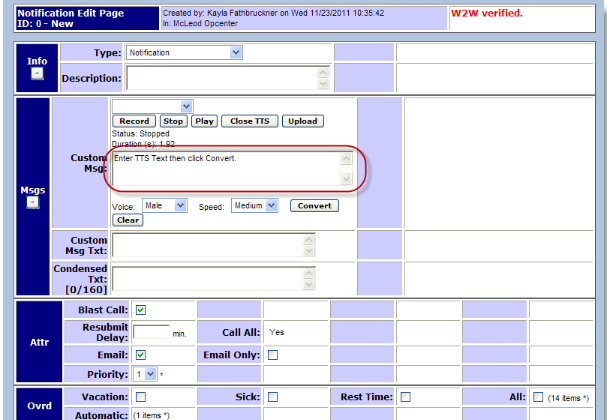Open the audio selection dropdown above Record

pyautogui.click(x=152, y=105)
